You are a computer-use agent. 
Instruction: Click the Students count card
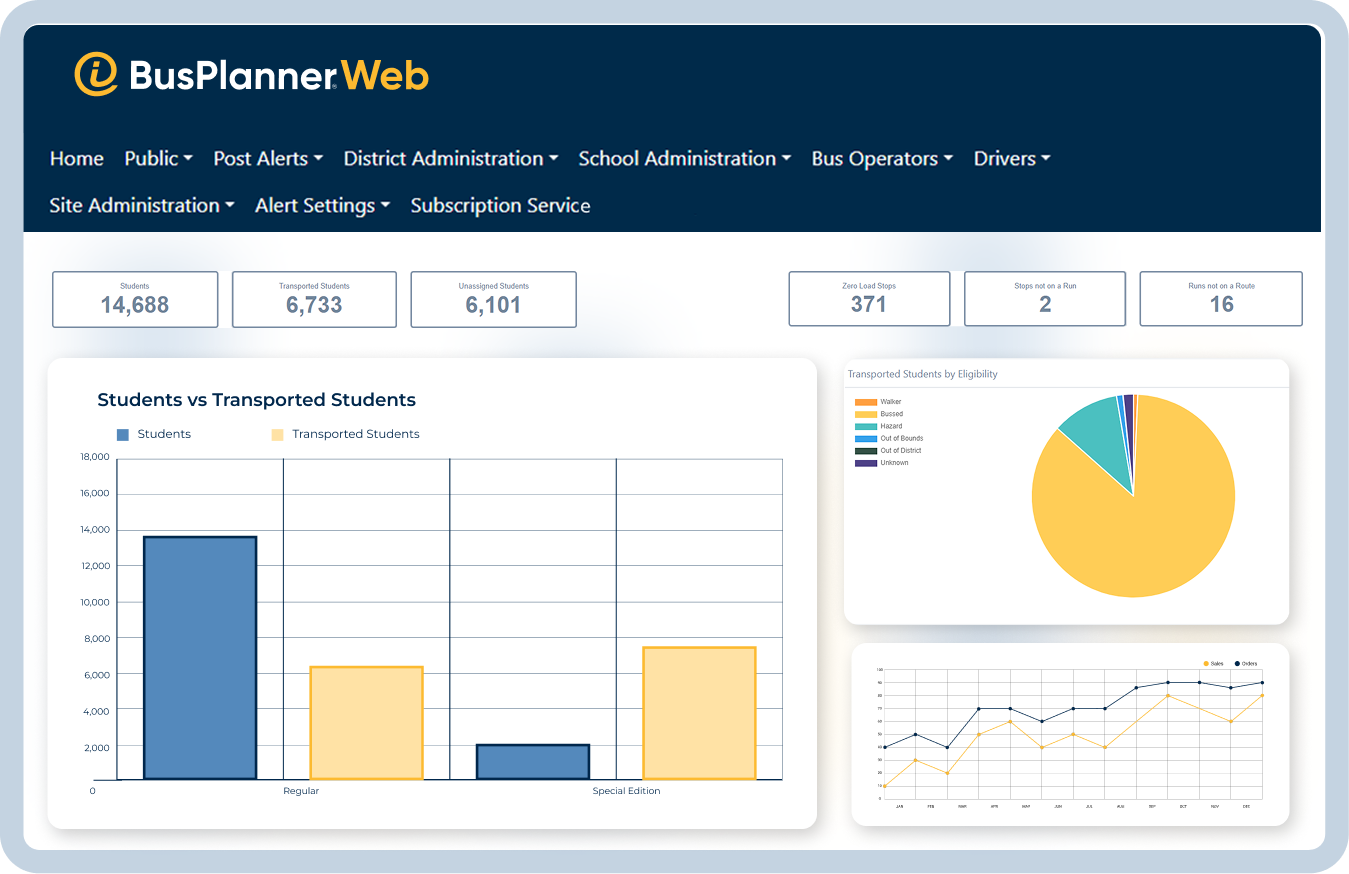tap(135, 299)
